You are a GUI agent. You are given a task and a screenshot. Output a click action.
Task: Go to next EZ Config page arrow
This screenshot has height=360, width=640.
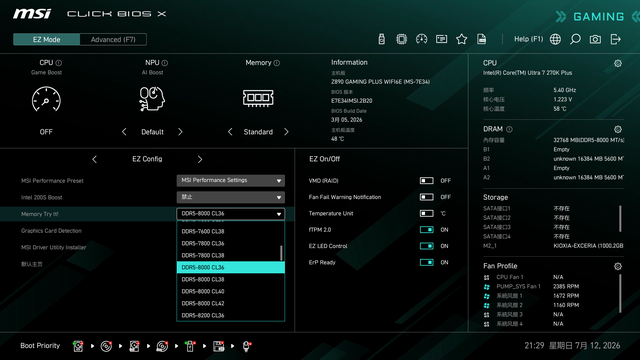(200, 160)
